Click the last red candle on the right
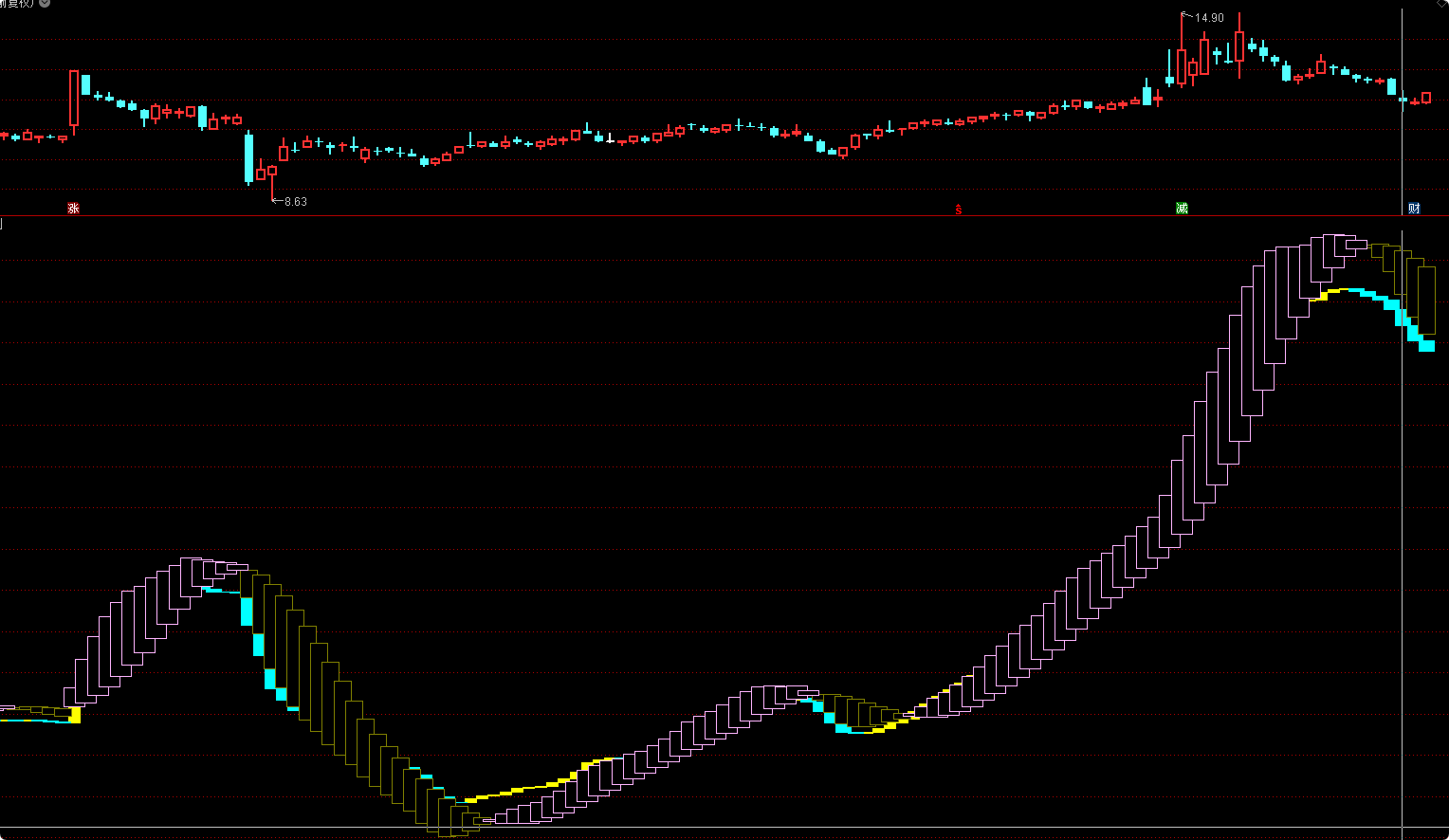 (x=1426, y=98)
